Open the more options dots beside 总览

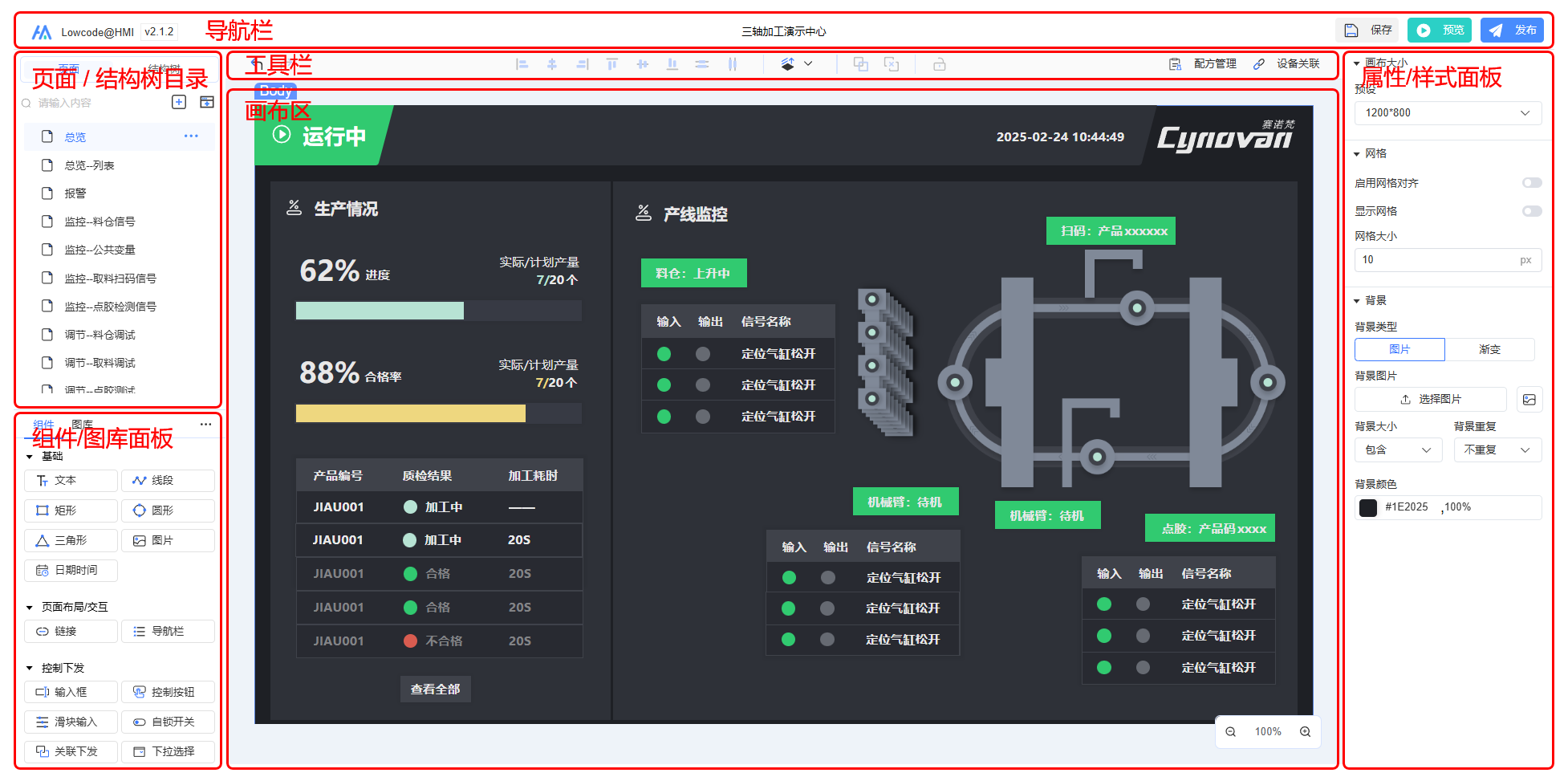click(x=191, y=136)
